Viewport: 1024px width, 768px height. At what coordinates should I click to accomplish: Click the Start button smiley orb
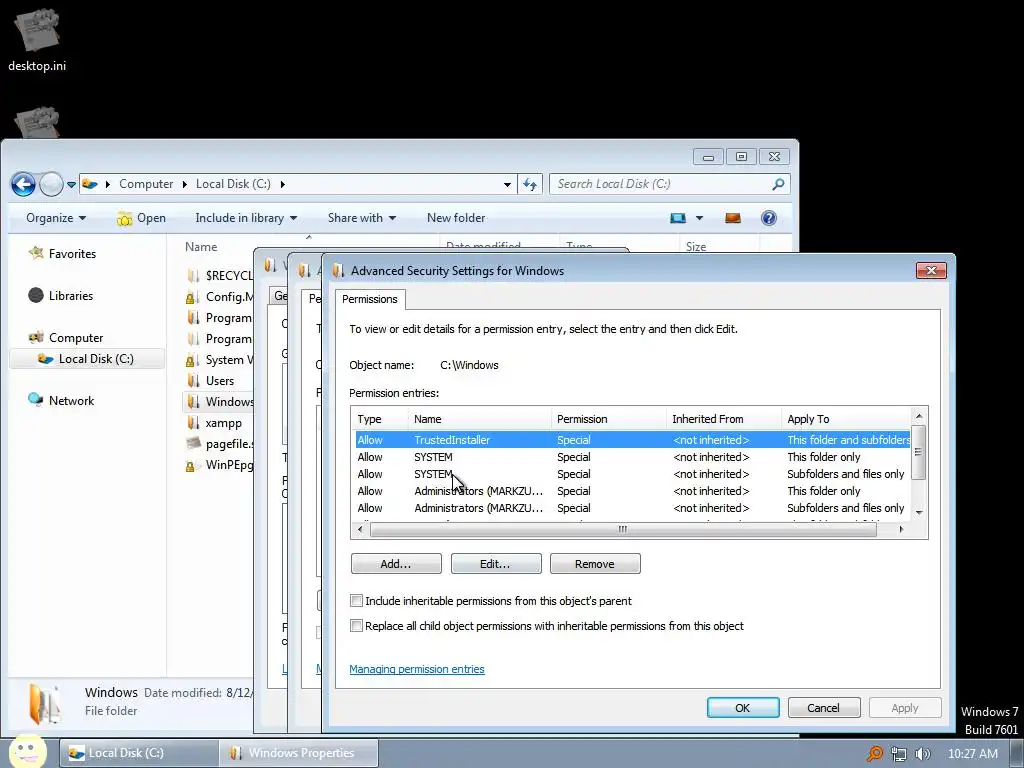point(27,752)
